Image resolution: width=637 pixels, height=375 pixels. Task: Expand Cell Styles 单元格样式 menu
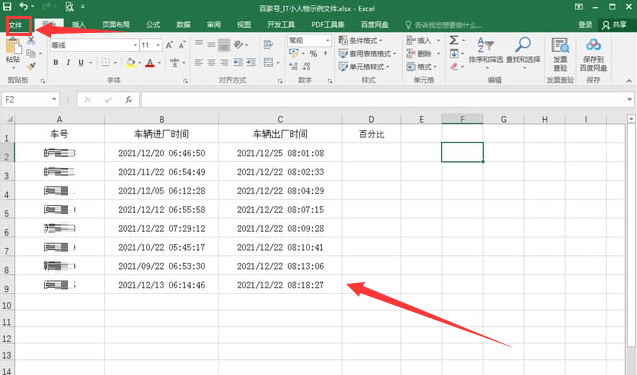click(364, 67)
